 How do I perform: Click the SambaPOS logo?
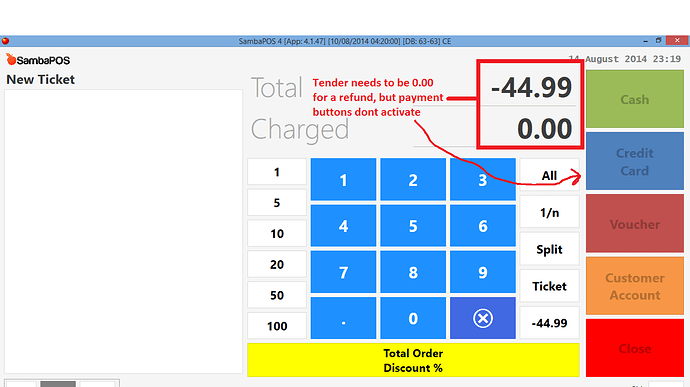[x=38, y=59]
